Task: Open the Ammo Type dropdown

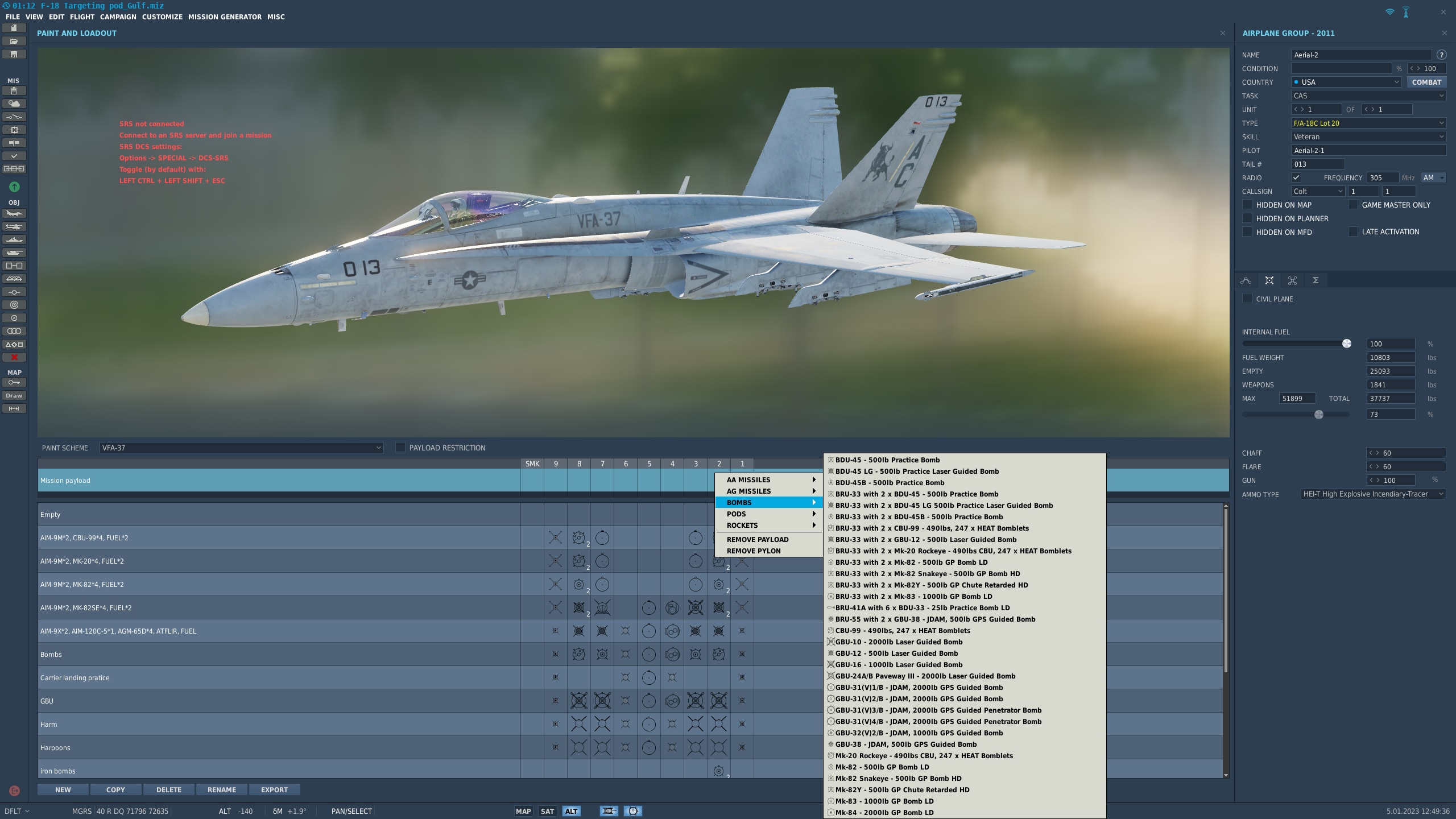Action: coord(1374,494)
